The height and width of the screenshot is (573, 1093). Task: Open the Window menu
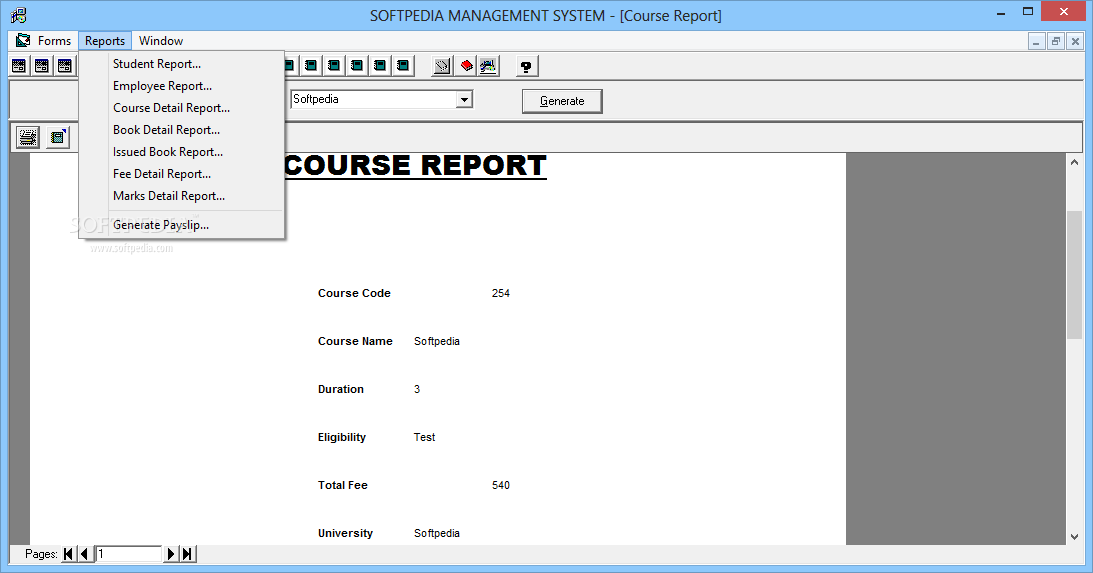click(161, 40)
